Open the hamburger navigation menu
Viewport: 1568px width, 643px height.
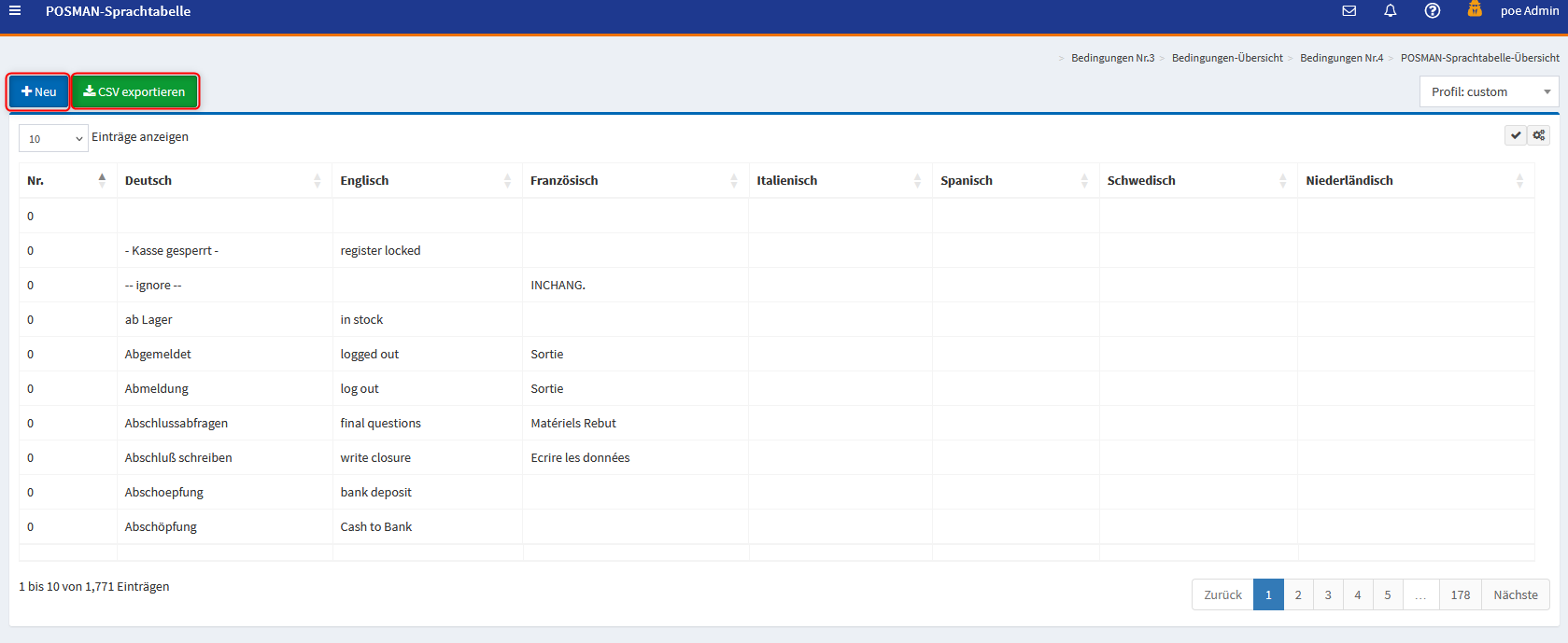[x=15, y=11]
